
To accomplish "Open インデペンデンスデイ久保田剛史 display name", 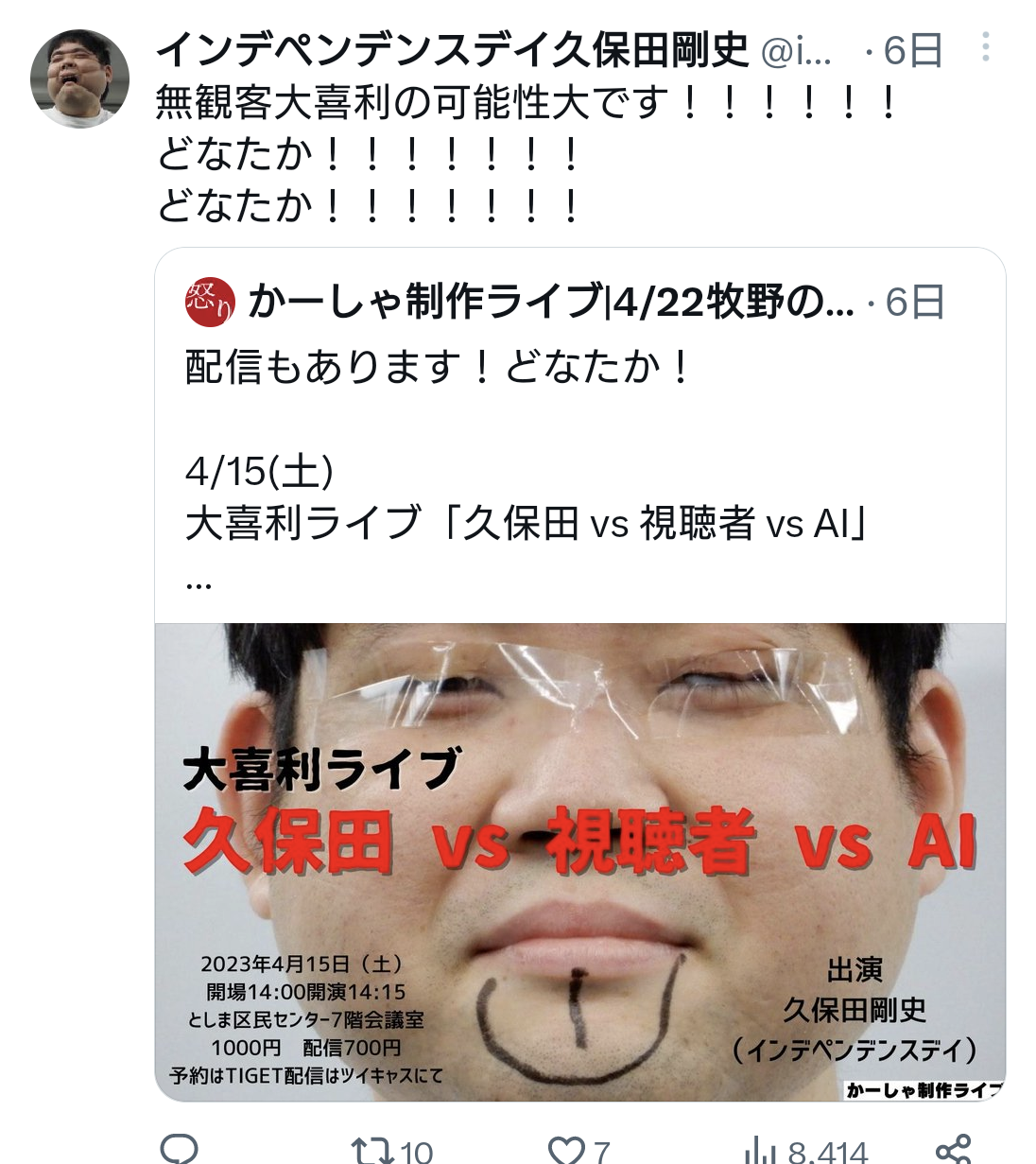I will pos(452,50).
